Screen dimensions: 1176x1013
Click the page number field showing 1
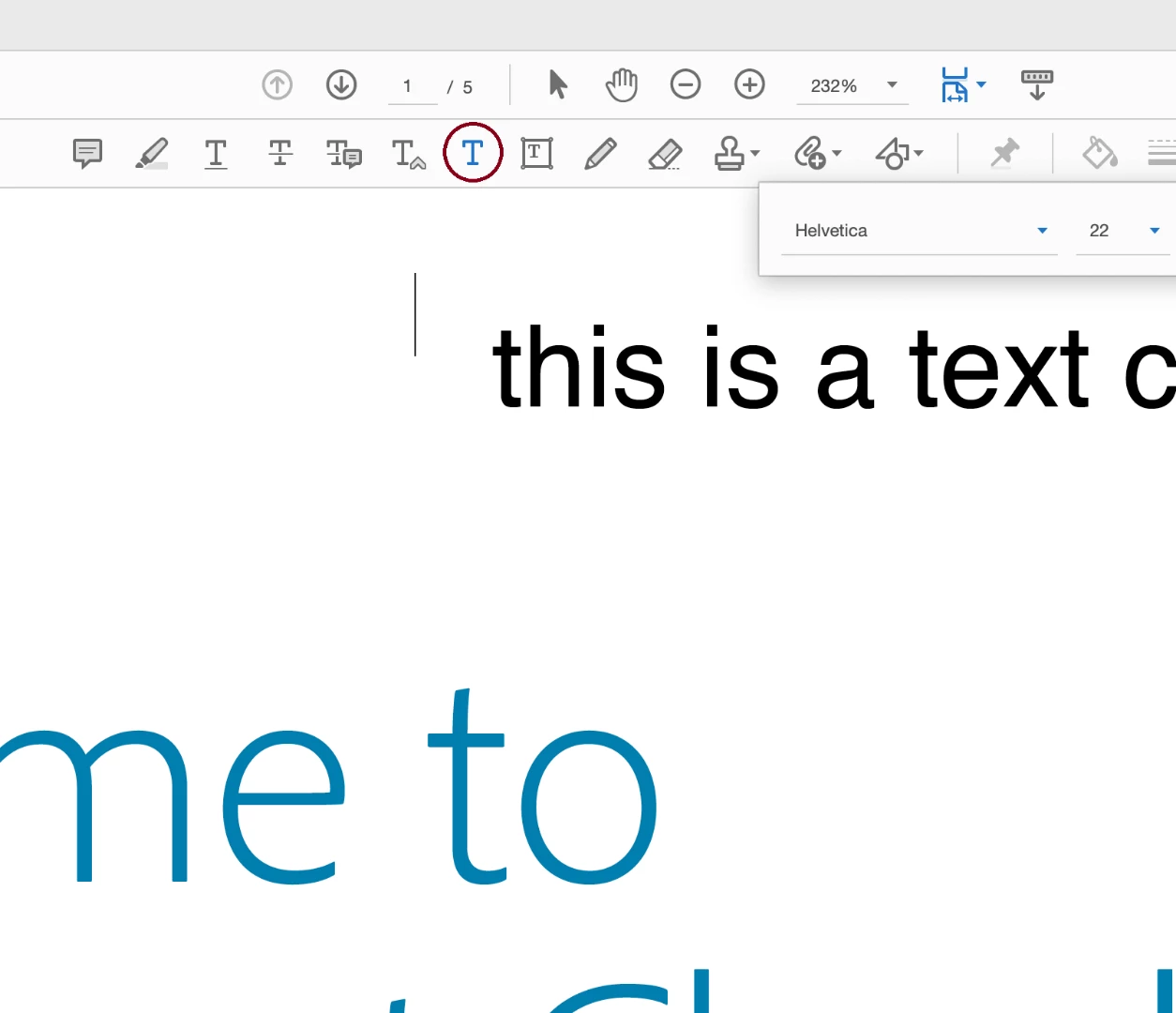[413, 86]
